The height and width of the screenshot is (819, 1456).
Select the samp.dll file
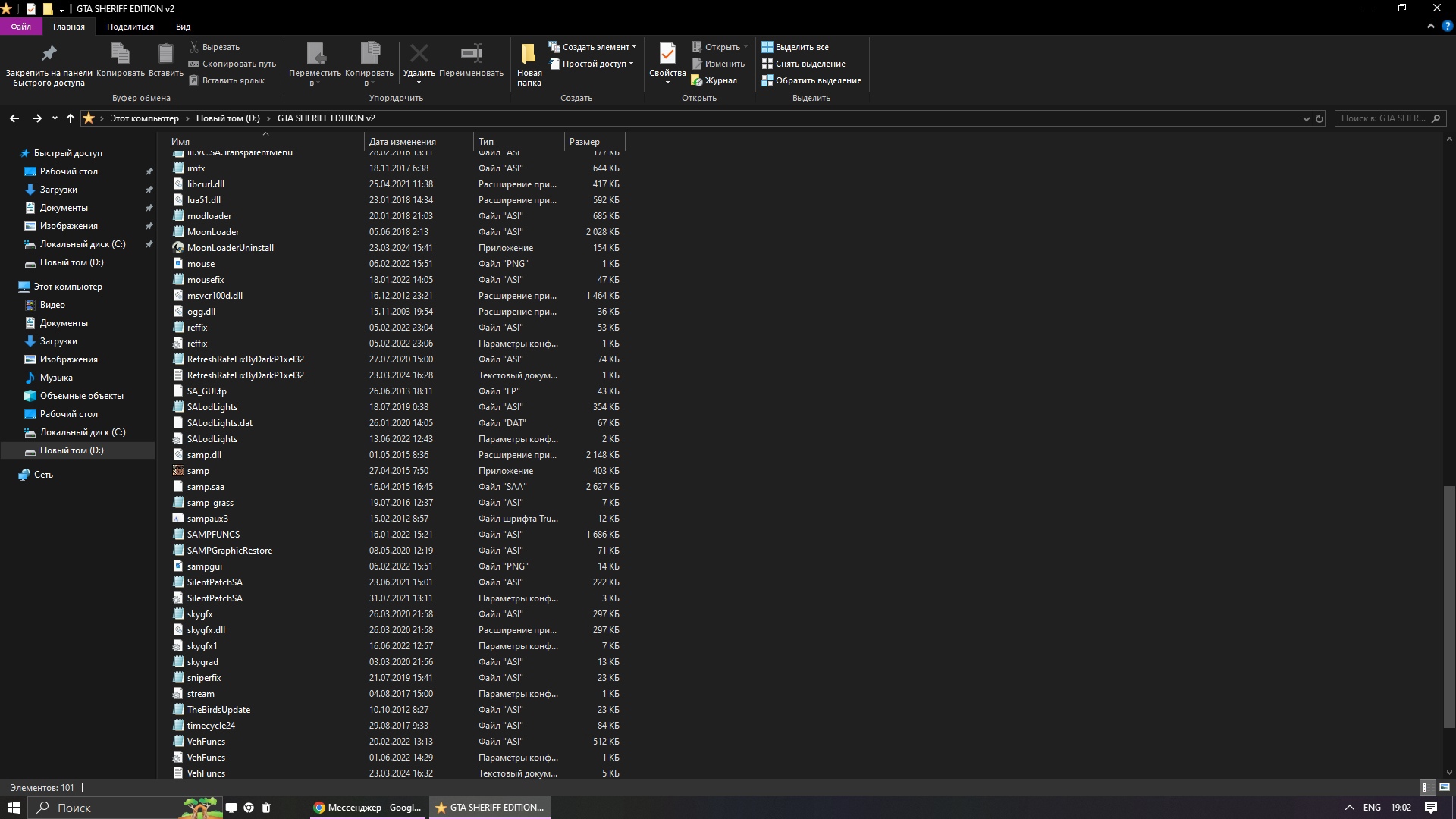coord(204,455)
